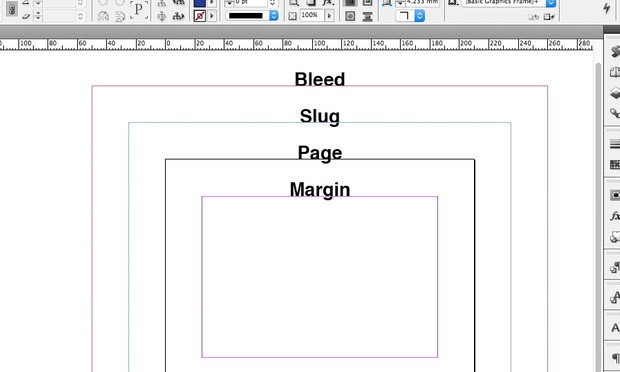Click the shear angle input field
Screen dimensions: 620x372
59,16
